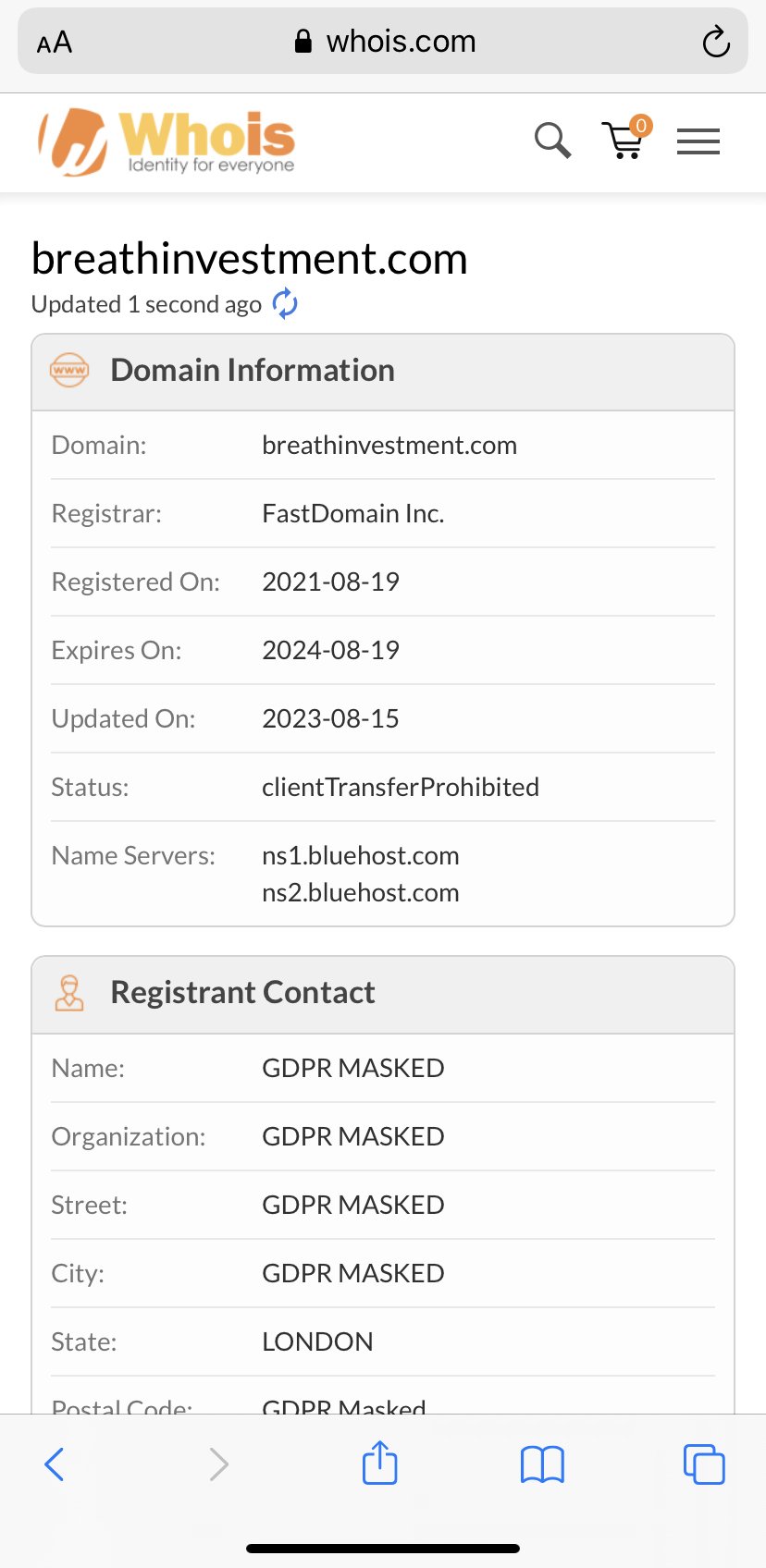Open Safari bookmarks
The height and width of the screenshot is (1568, 766).
point(542,1464)
